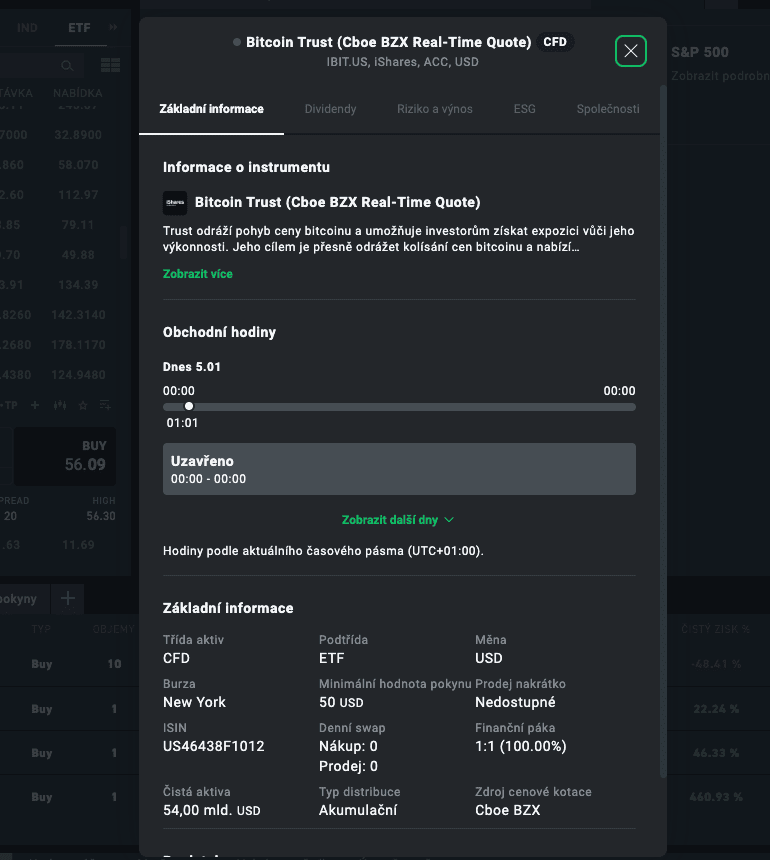Add instrument to favorites with star icon
This screenshot has height=860, width=770.
click(83, 405)
